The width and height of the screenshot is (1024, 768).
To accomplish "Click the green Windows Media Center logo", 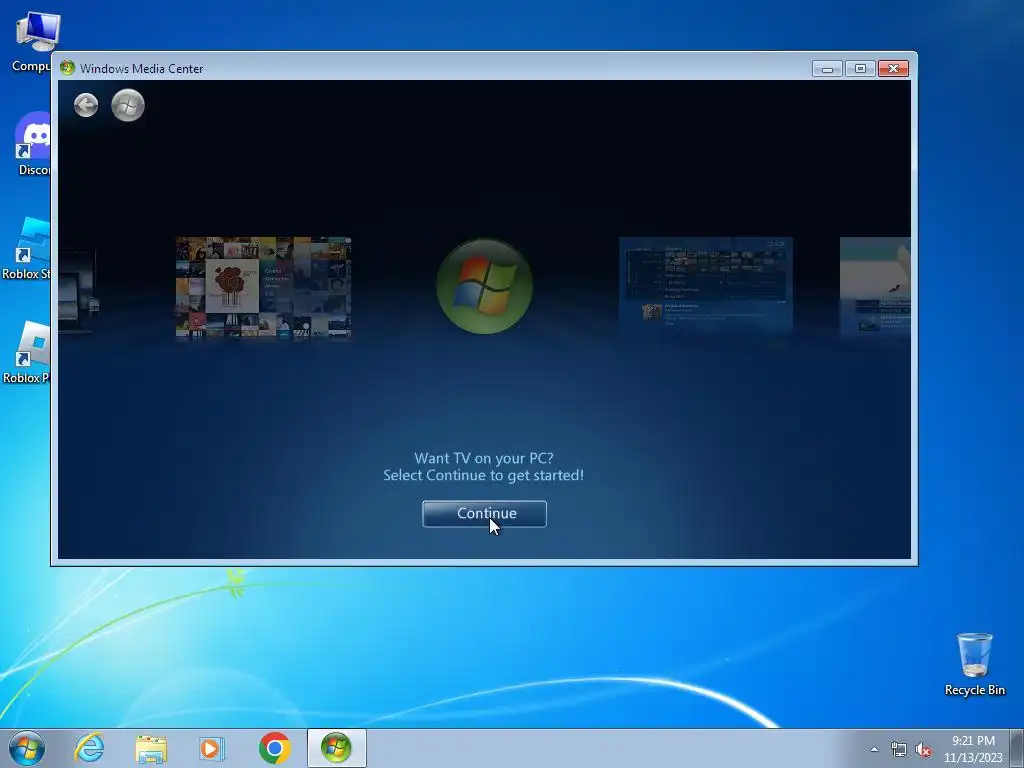I will (x=484, y=287).
